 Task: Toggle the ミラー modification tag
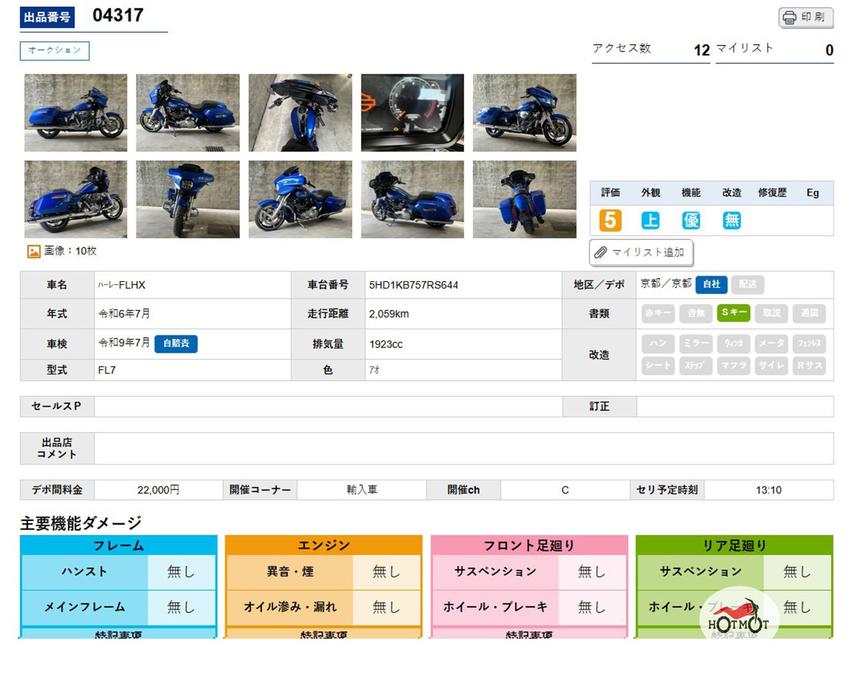(x=695, y=343)
